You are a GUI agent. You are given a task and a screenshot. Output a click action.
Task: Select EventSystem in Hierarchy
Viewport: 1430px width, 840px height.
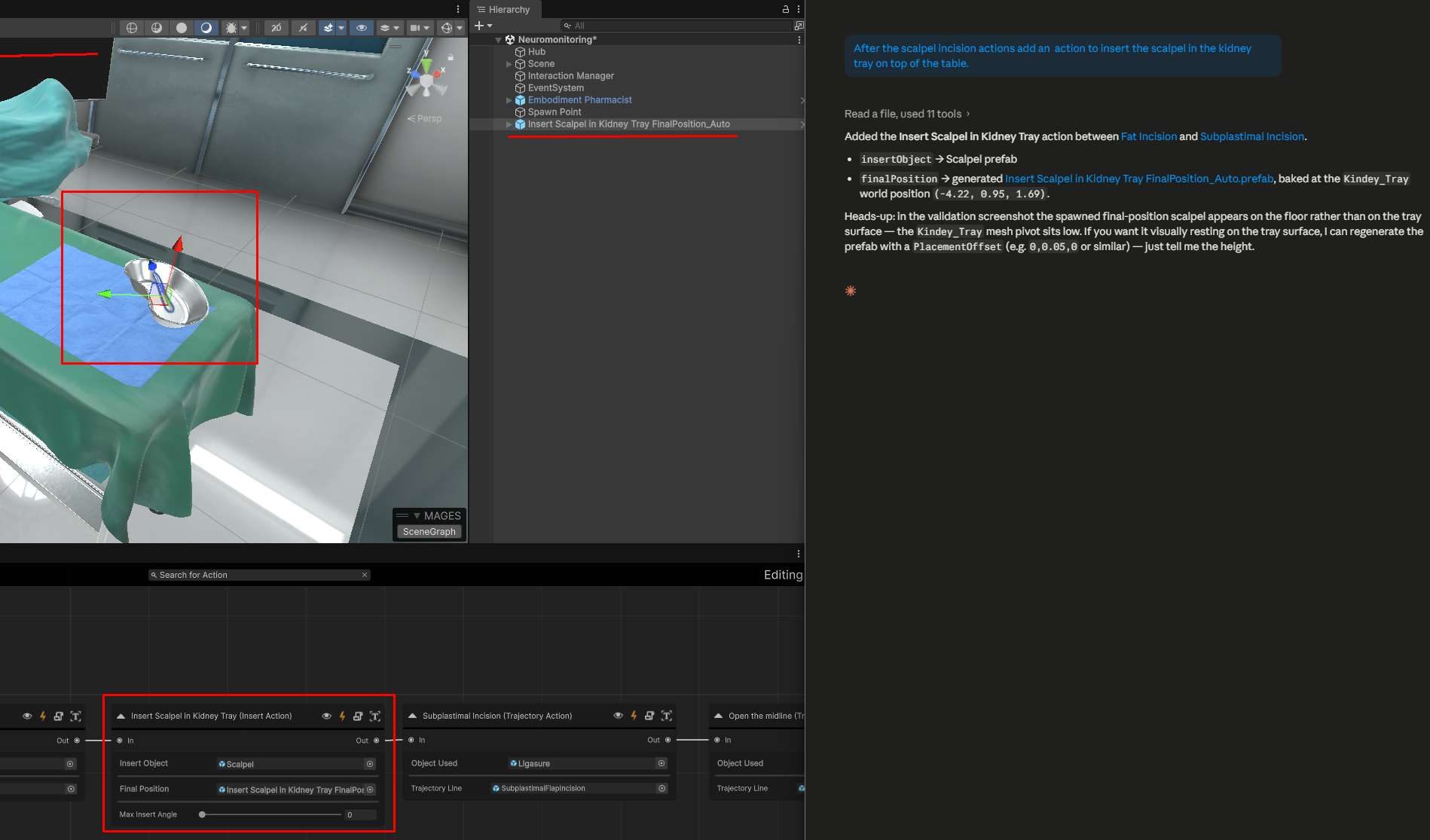click(555, 88)
